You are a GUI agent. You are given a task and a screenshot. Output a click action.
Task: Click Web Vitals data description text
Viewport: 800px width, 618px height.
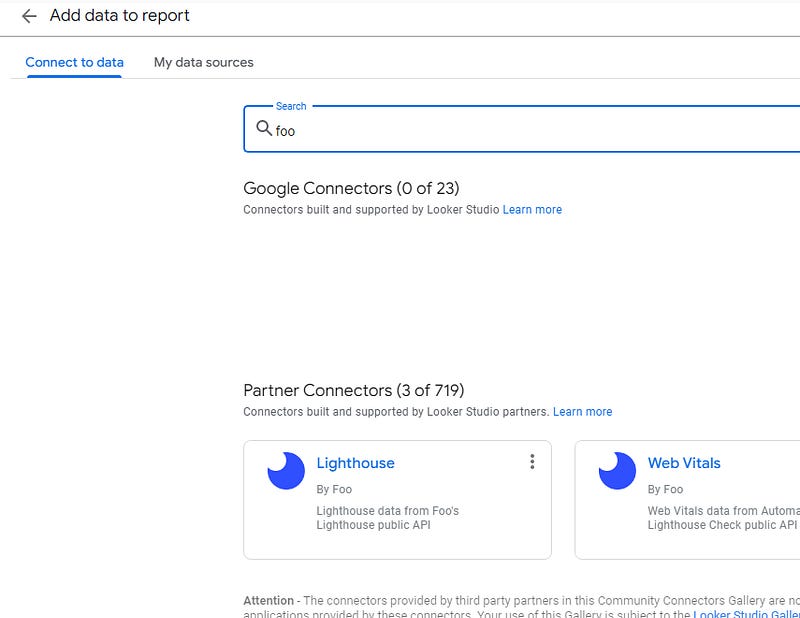[x=723, y=518]
